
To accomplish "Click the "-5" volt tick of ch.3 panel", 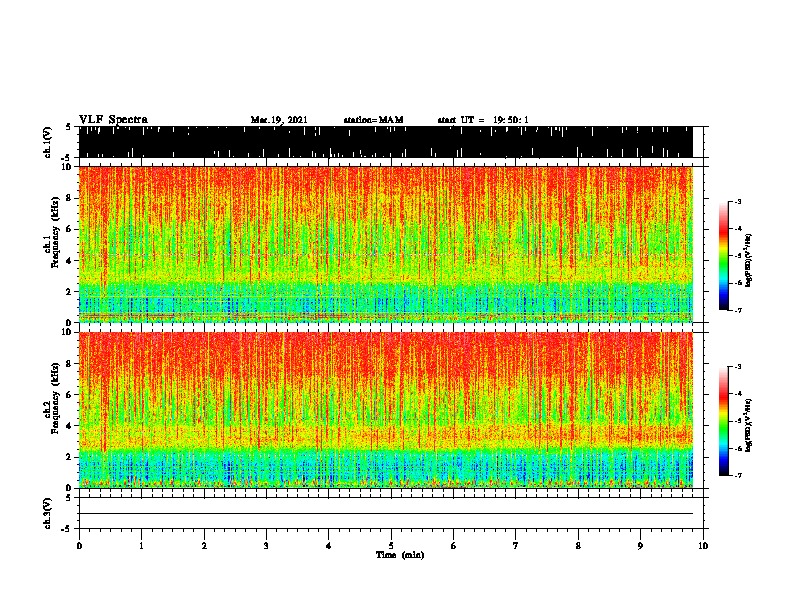I will tap(67, 529).
